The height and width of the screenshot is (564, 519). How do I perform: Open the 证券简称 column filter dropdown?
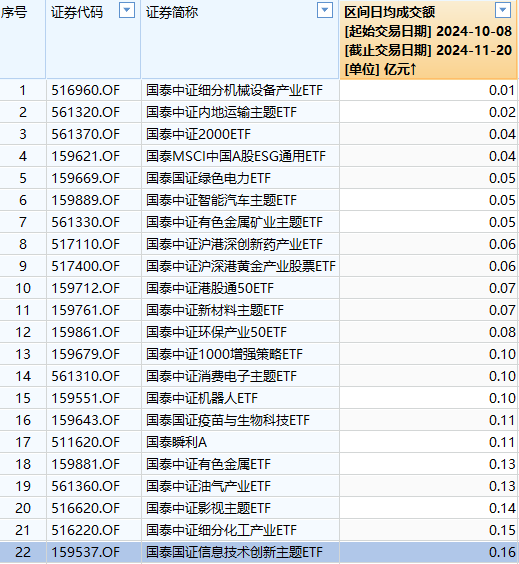(x=324, y=10)
